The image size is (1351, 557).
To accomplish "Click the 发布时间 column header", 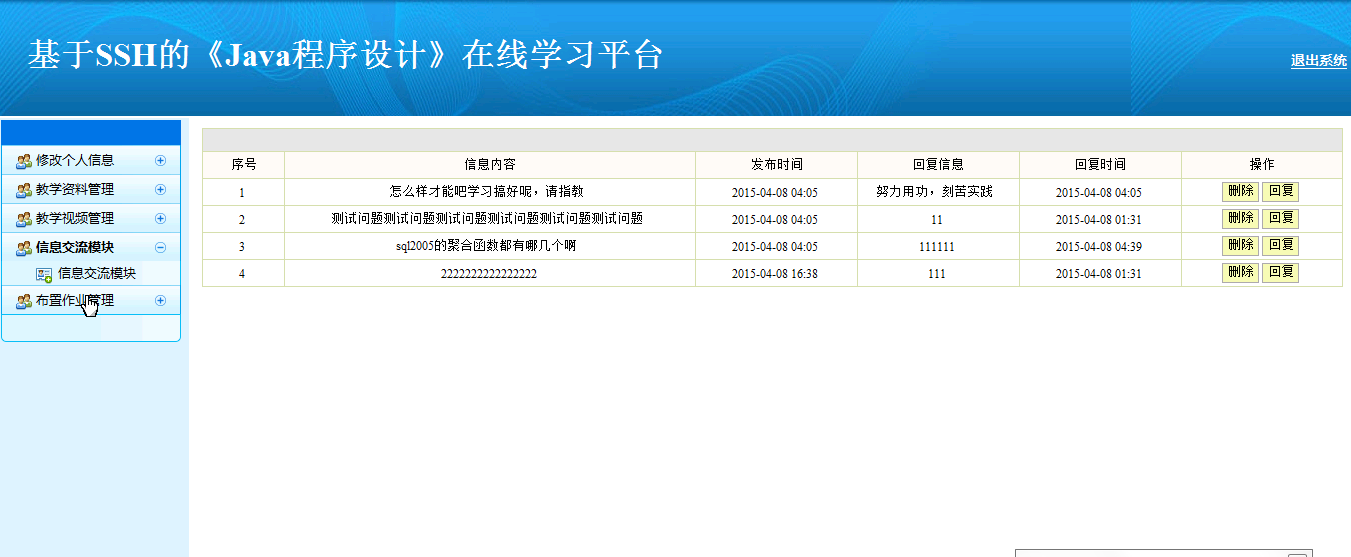I will pos(776,165).
